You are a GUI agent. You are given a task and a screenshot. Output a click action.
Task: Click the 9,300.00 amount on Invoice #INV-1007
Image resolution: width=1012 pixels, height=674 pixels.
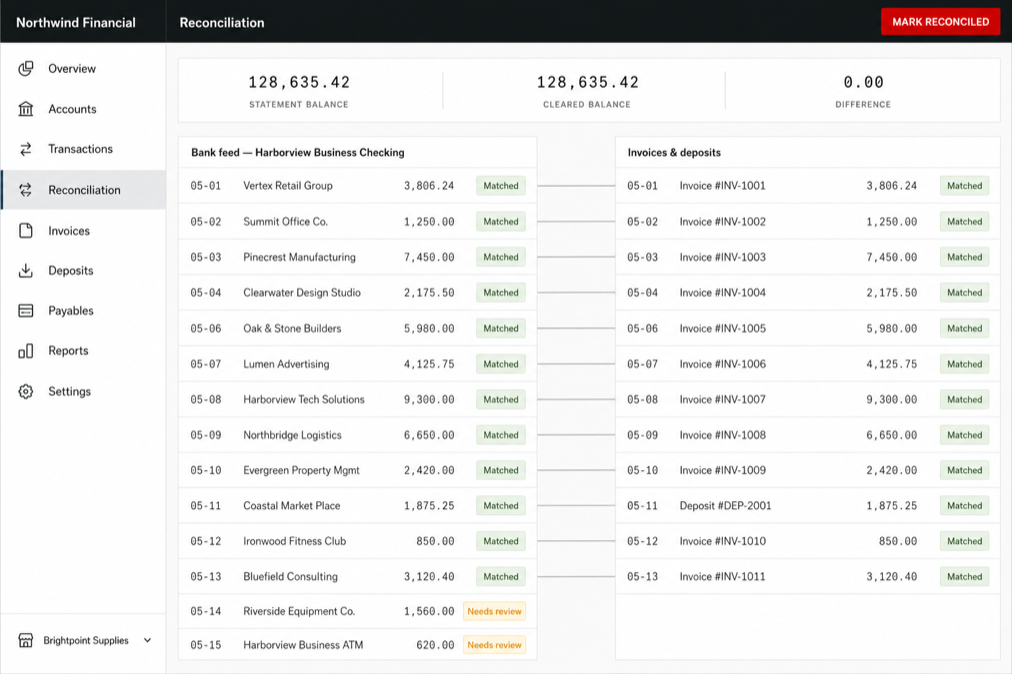891,400
